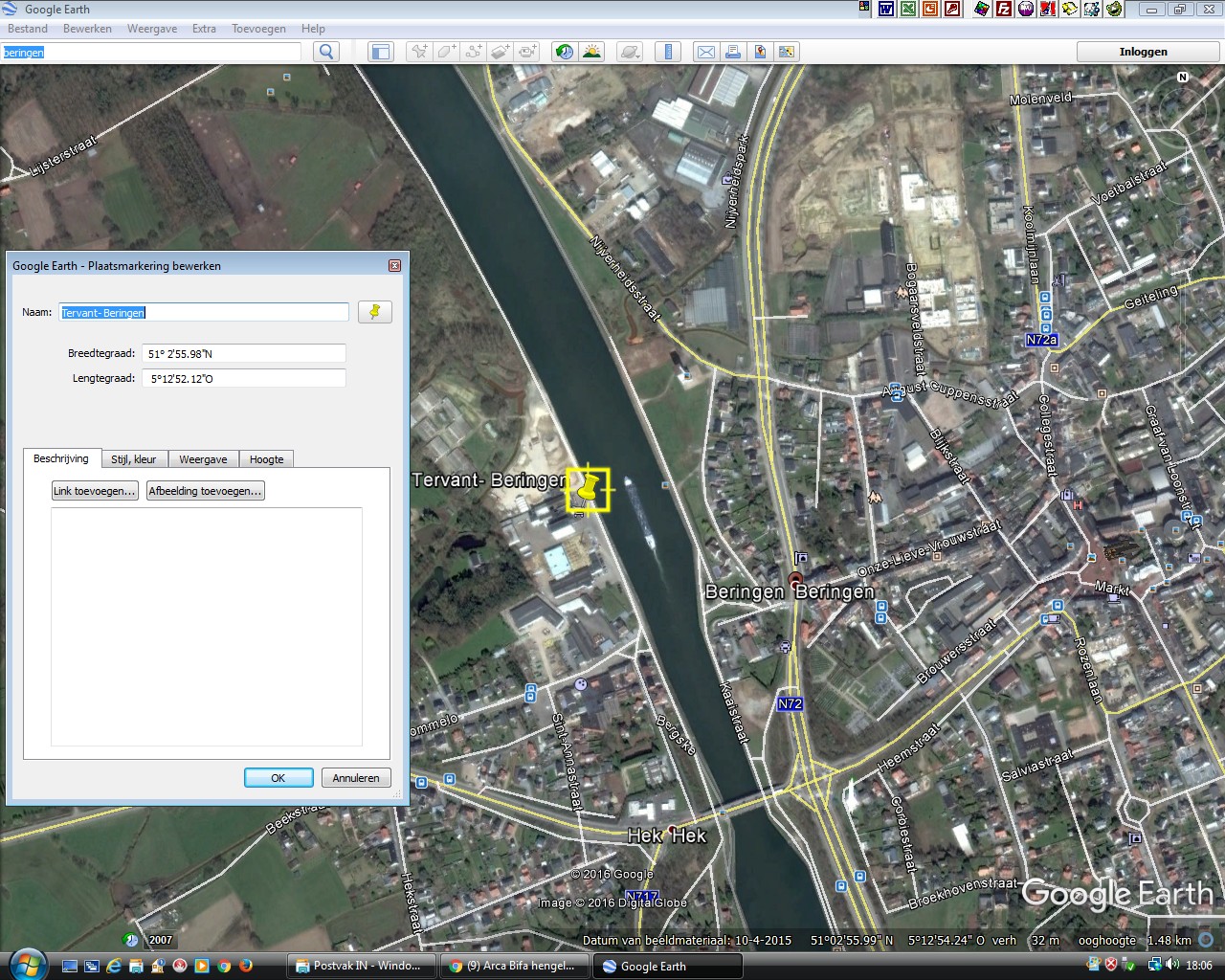Click the N72a road shield

click(x=1041, y=340)
